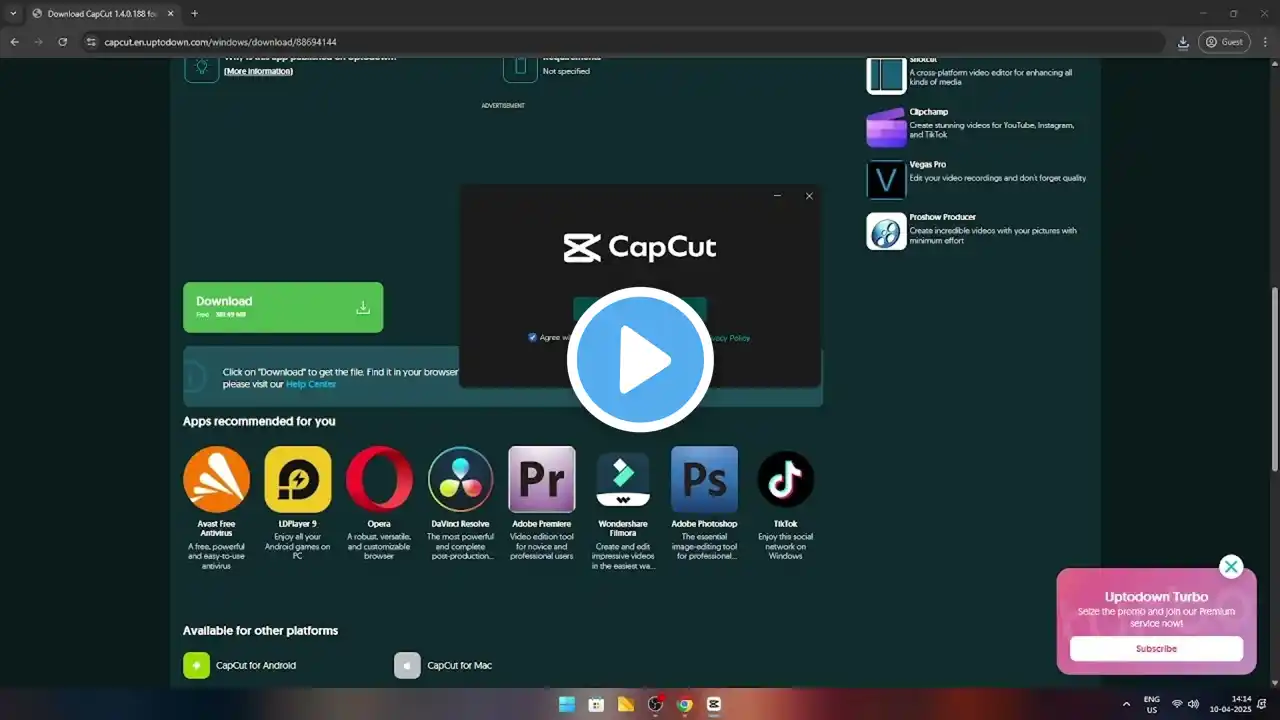The height and width of the screenshot is (720, 1280).
Task: Open the More information link
Action: pos(258,72)
